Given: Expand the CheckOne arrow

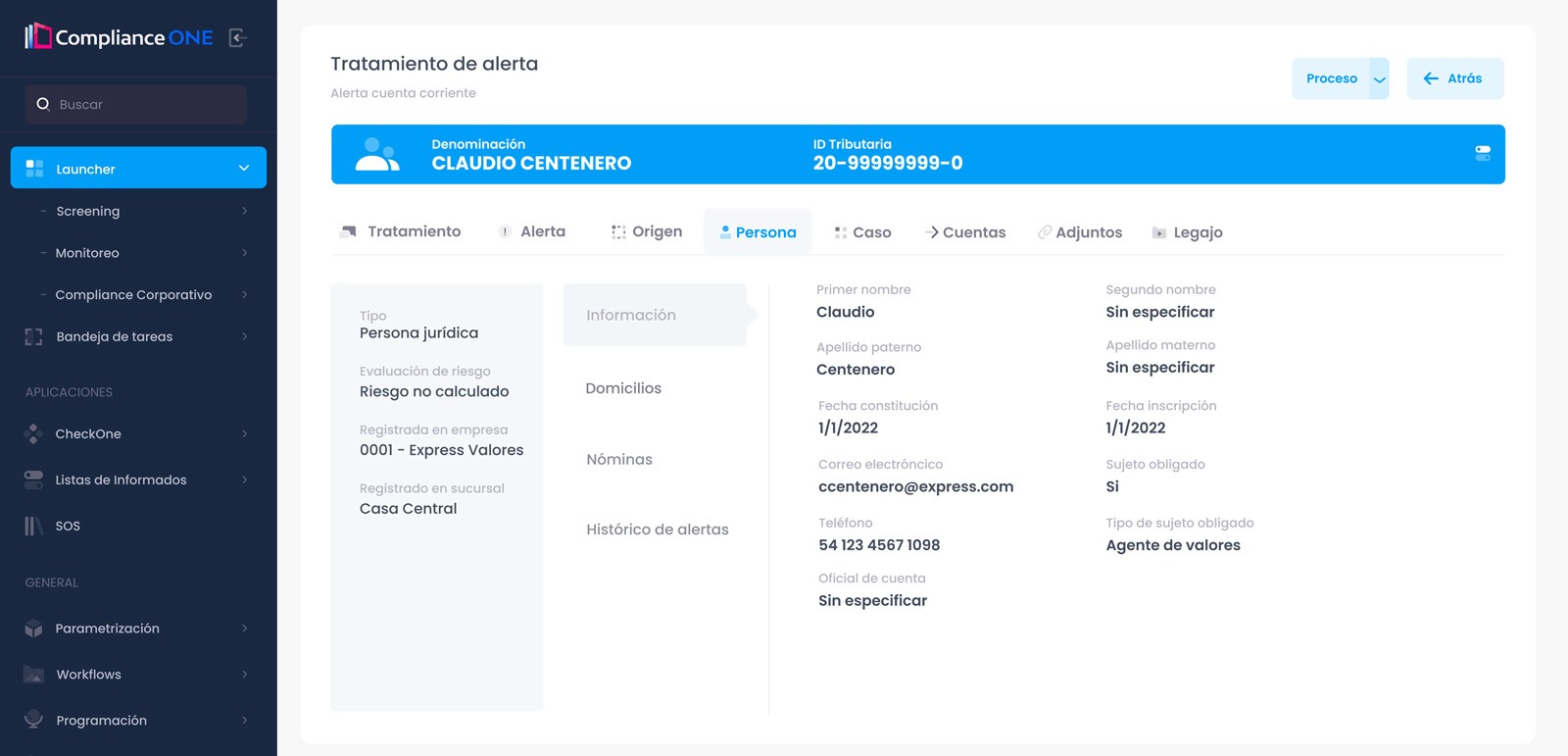Looking at the screenshot, I should pyautogui.click(x=244, y=433).
